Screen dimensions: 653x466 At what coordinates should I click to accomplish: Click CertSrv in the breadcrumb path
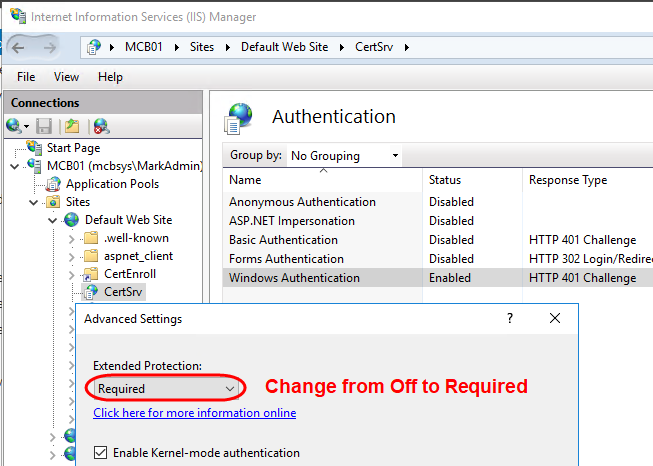click(x=374, y=47)
